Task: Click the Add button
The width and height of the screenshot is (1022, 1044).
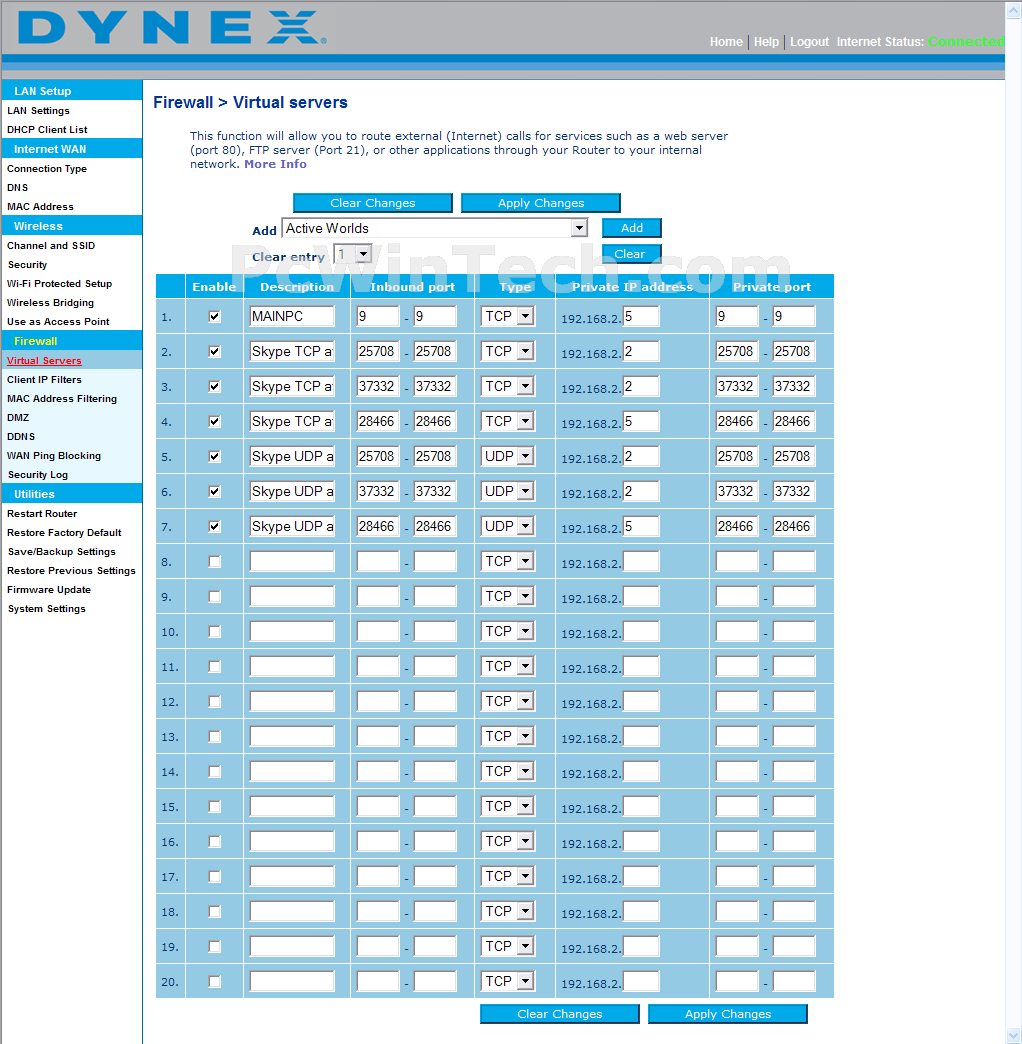Action: 632,228
